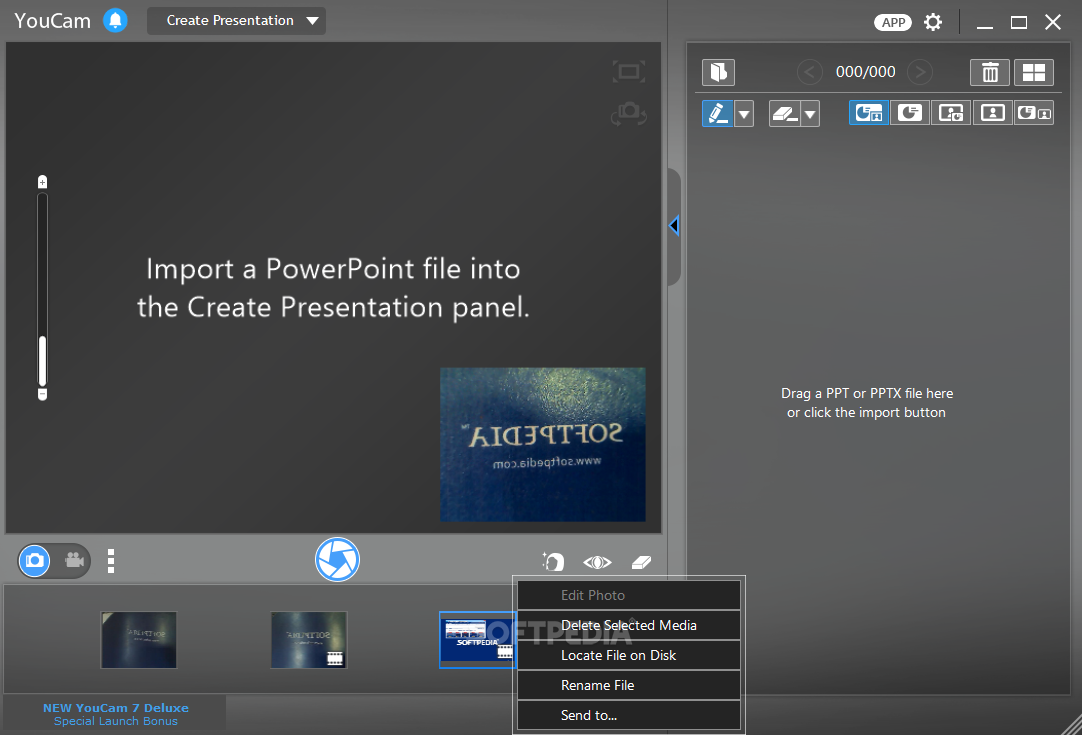Toggle full screen preview icon
This screenshot has height=735, width=1082.
tap(629, 71)
